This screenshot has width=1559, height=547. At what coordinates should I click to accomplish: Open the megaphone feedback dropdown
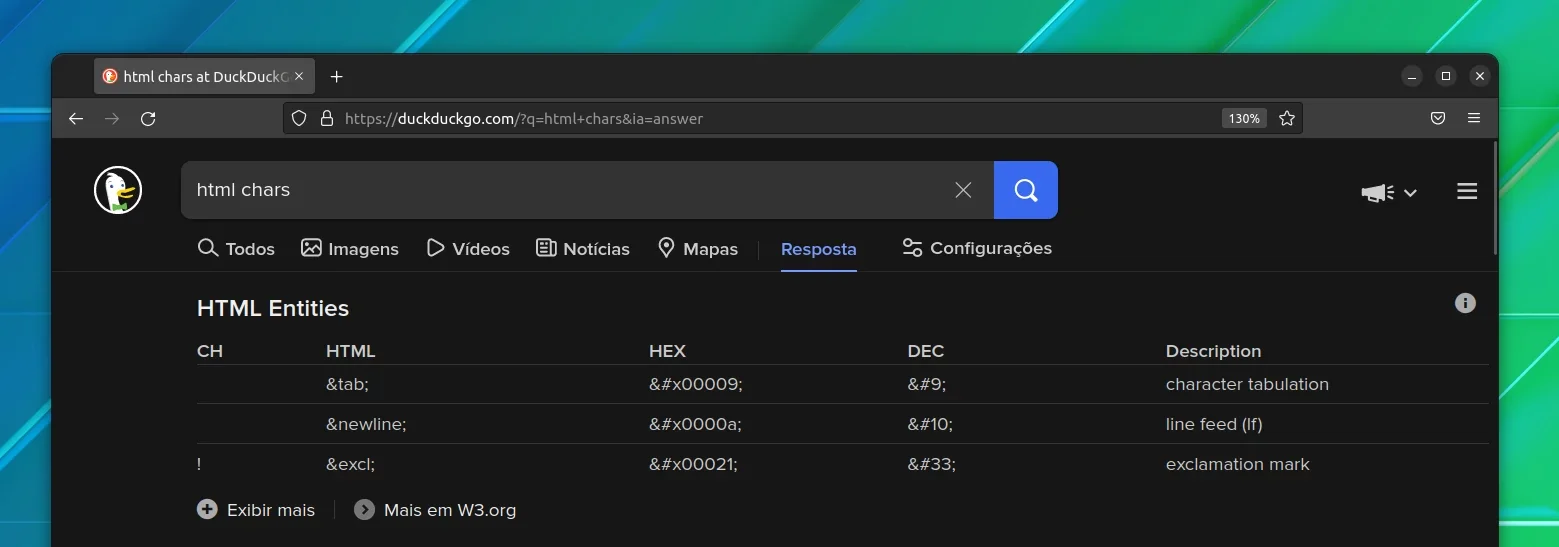pos(1389,192)
